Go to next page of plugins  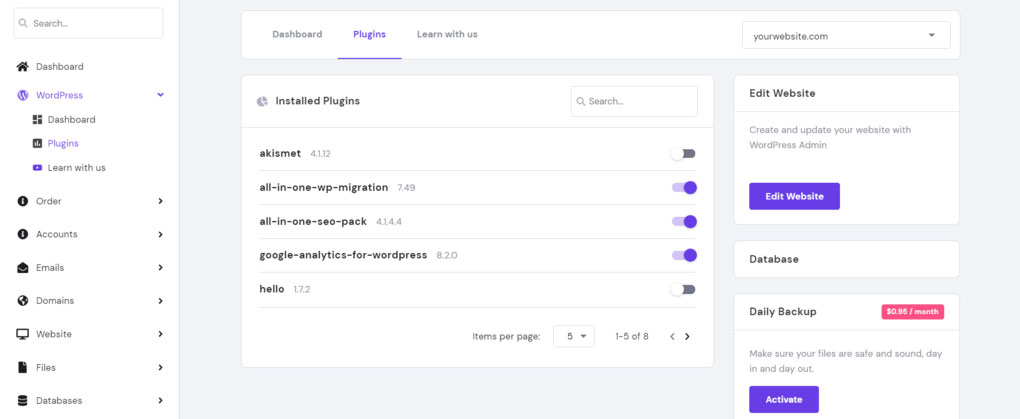click(x=687, y=336)
